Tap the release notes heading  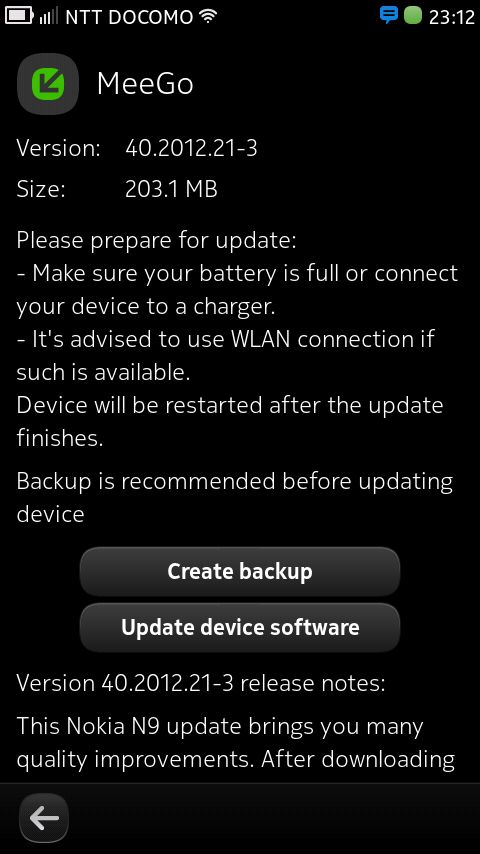(201, 683)
